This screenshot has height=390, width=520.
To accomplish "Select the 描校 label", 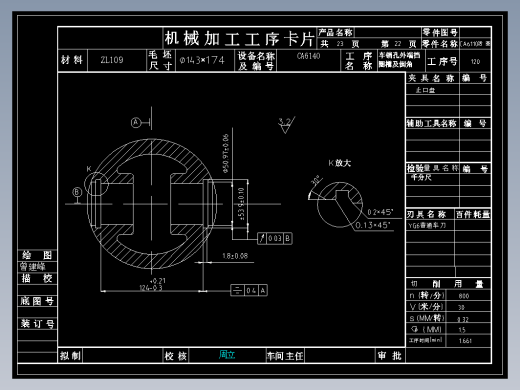I will 37,278.
